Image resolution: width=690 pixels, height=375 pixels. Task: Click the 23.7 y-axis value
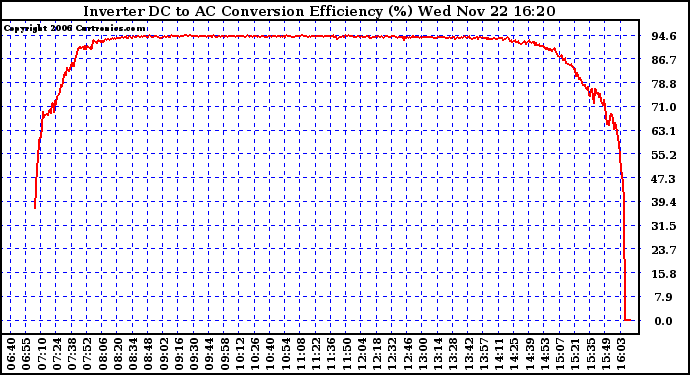pos(664,250)
